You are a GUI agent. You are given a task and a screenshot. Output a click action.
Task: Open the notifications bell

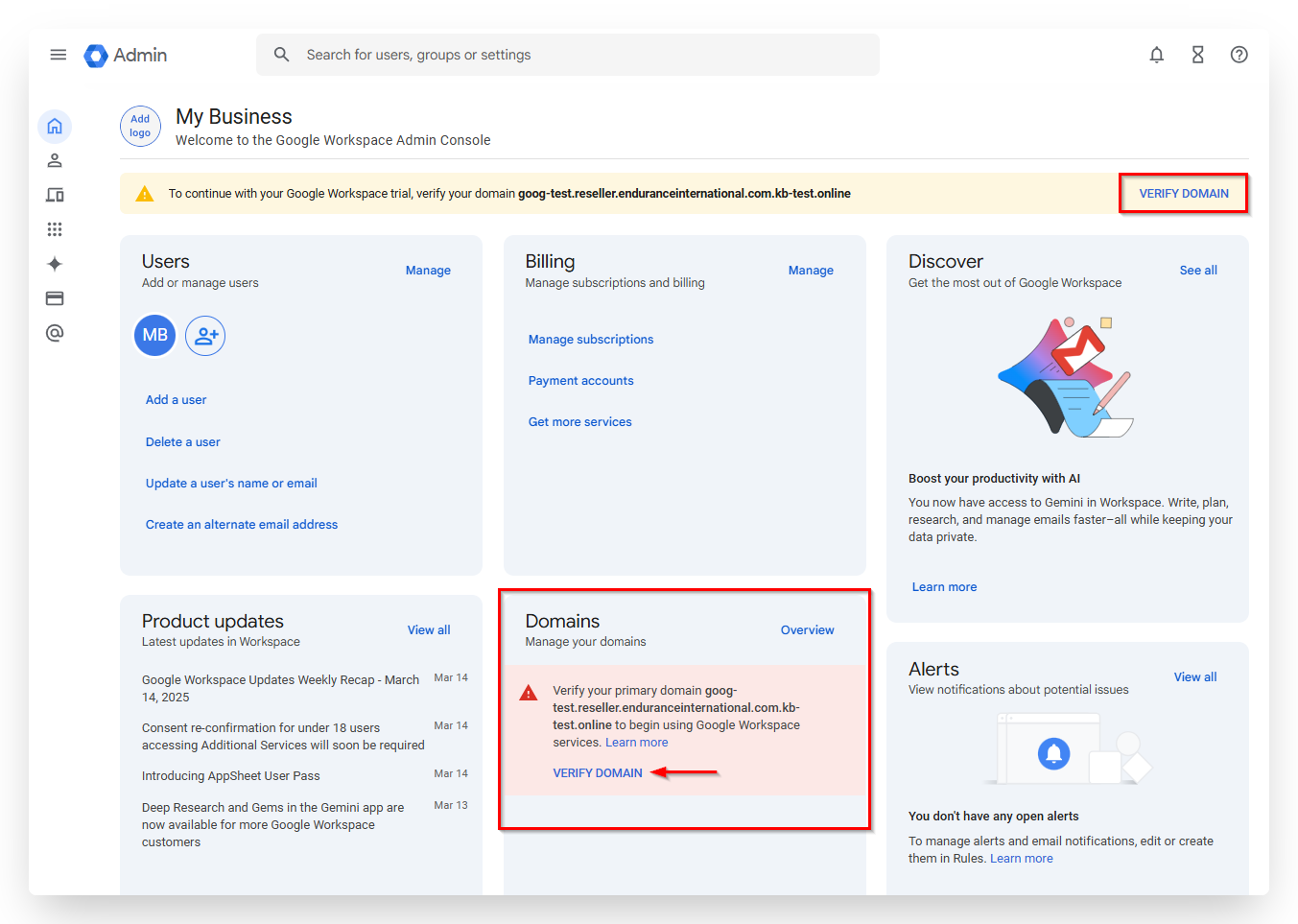(1157, 55)
